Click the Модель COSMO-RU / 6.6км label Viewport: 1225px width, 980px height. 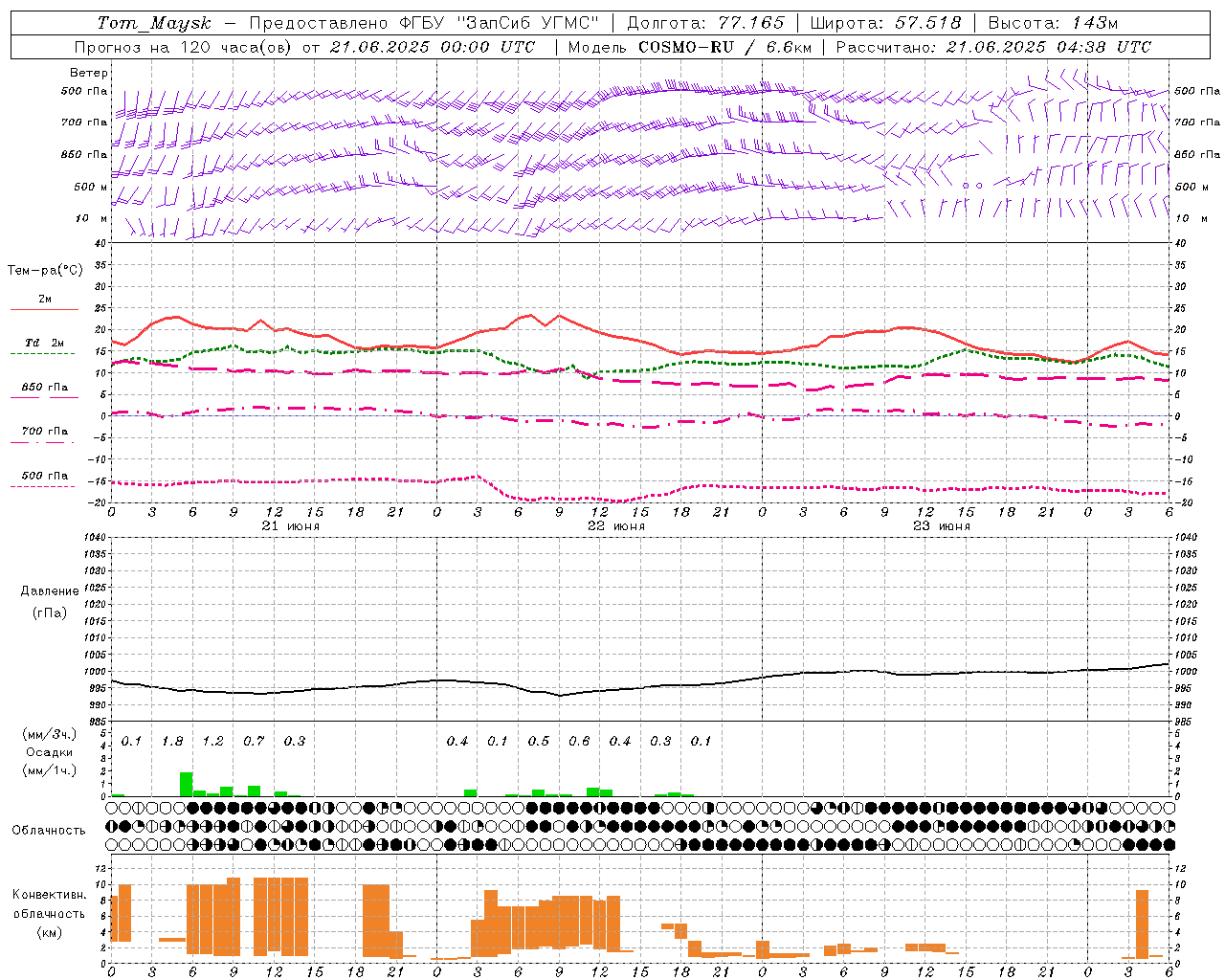690,47
